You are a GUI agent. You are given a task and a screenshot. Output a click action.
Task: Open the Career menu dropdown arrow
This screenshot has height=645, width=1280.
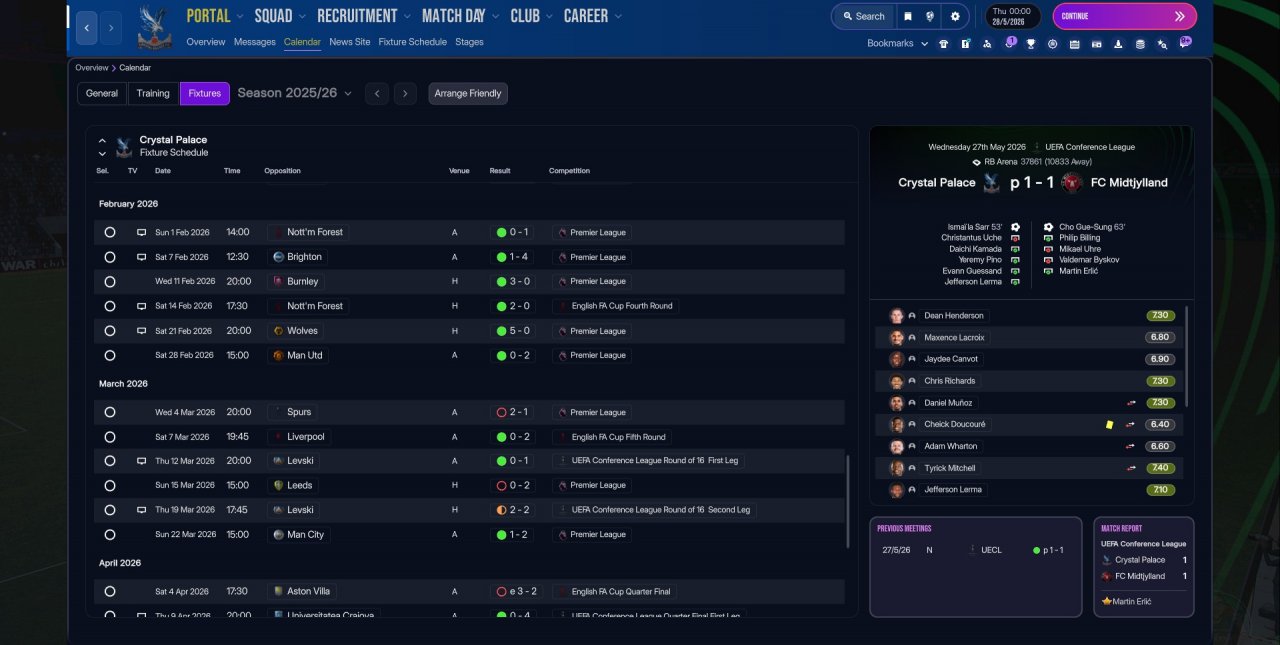point(618,17)
